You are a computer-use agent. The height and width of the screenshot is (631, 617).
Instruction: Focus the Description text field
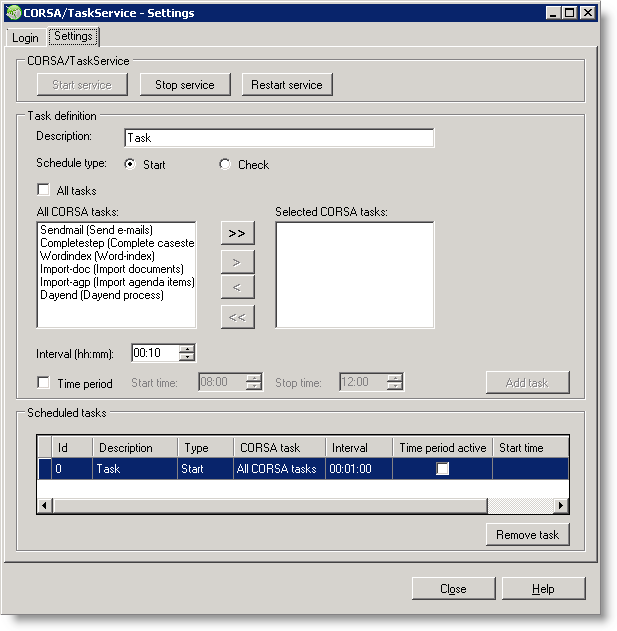(x=279, y=138)
